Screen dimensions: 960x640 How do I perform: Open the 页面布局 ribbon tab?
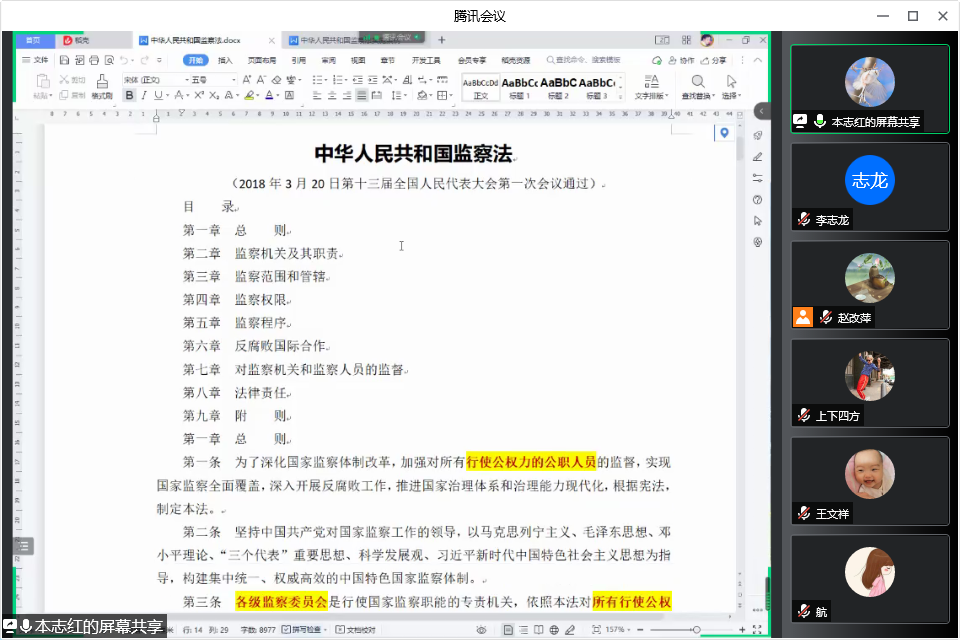click(261, 60)
